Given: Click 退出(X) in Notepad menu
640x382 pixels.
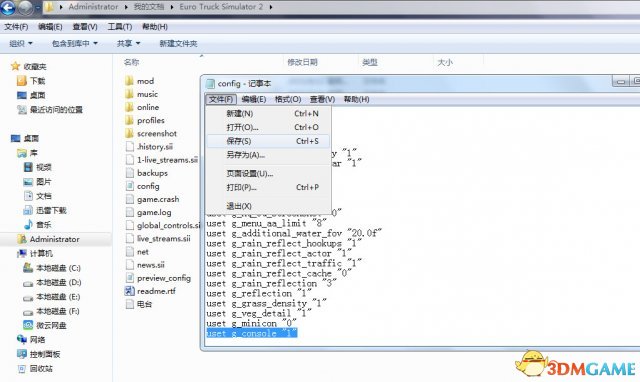Looking at the screenshot, I should (268, 206).
